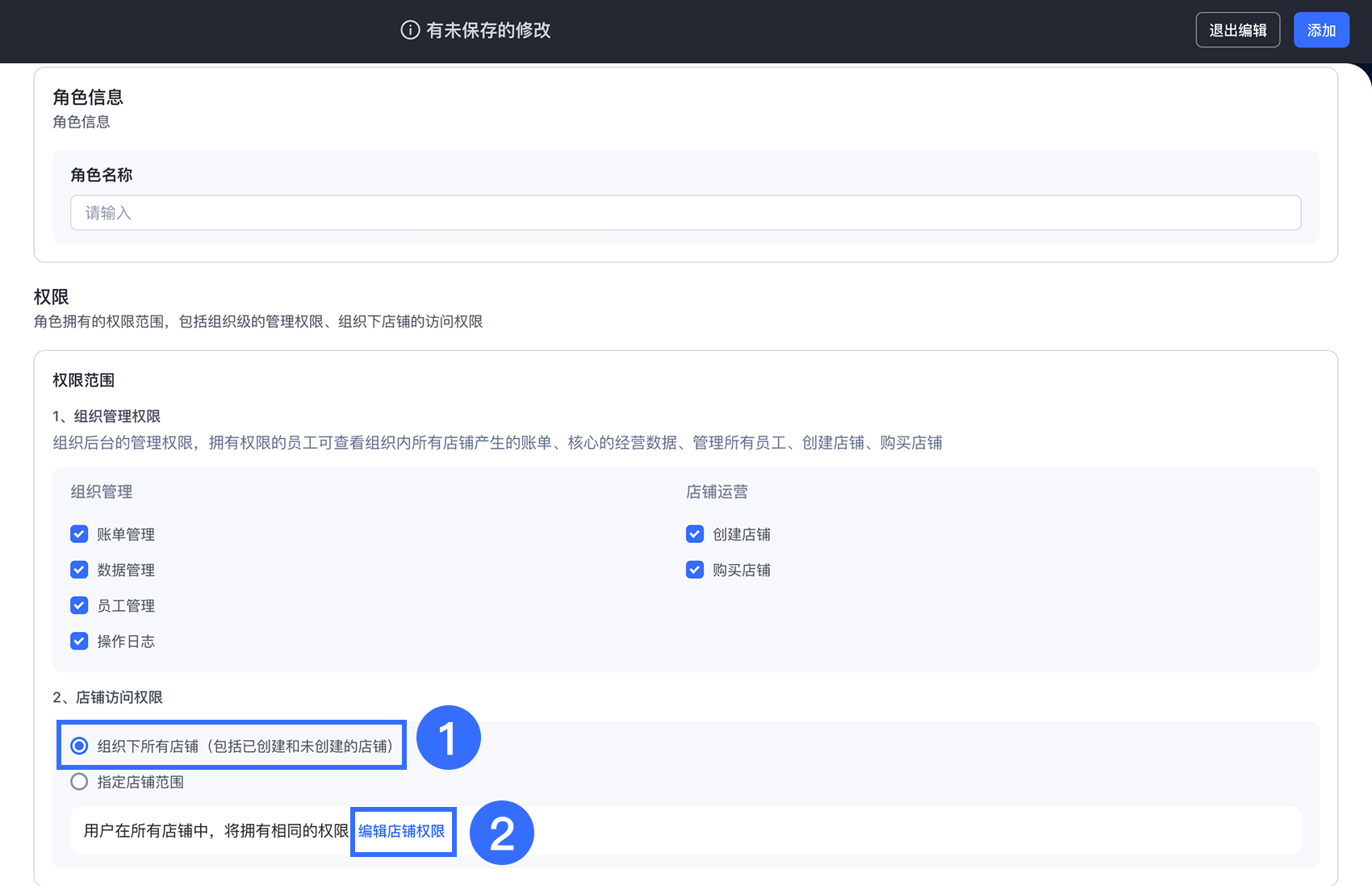Click the blue number 1 annotation circle

[448, 738]
